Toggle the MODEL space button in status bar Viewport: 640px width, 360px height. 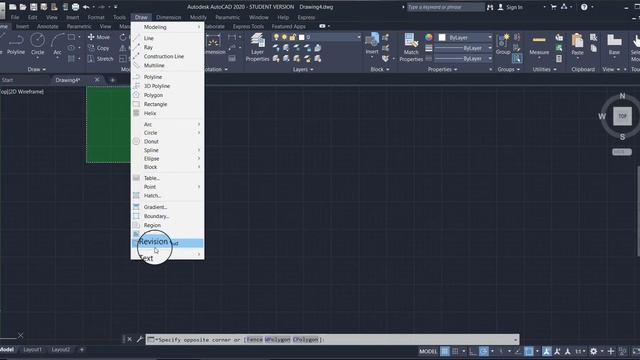428,351
